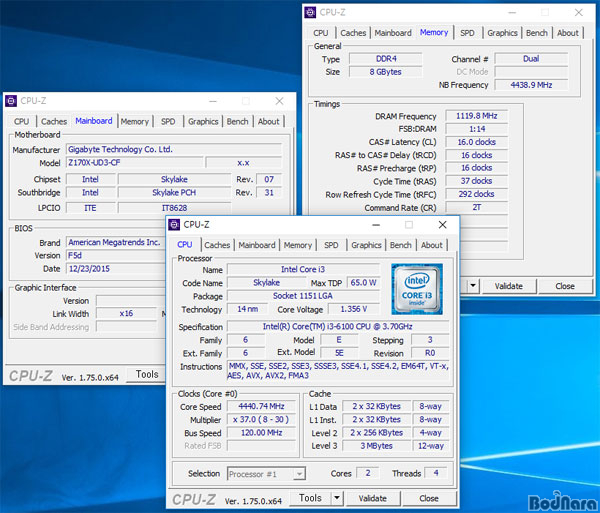Click the Specification field Intel(R) Core(TM) i3-6100
The width and height of the screenshot is (600, 513).
[x=338, y=327]
